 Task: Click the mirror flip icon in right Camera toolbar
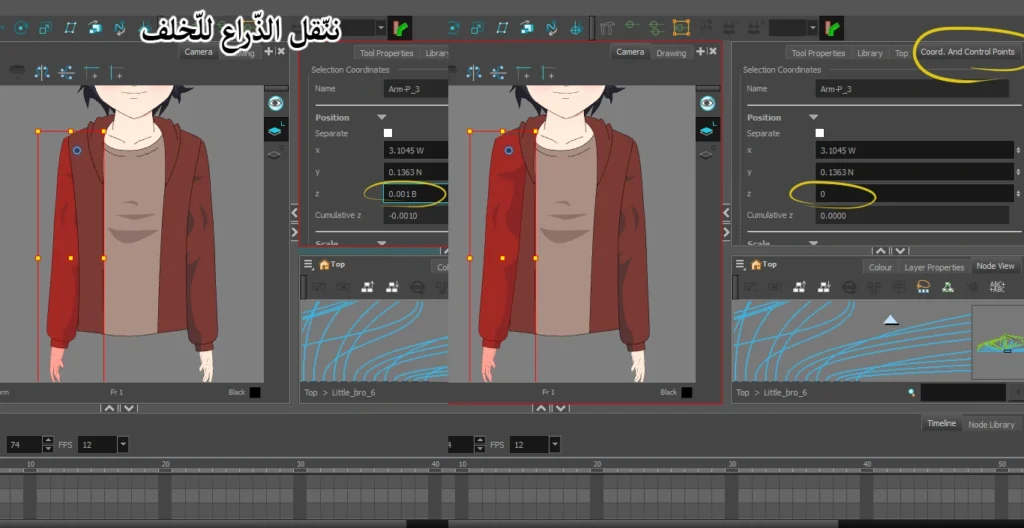473,73
